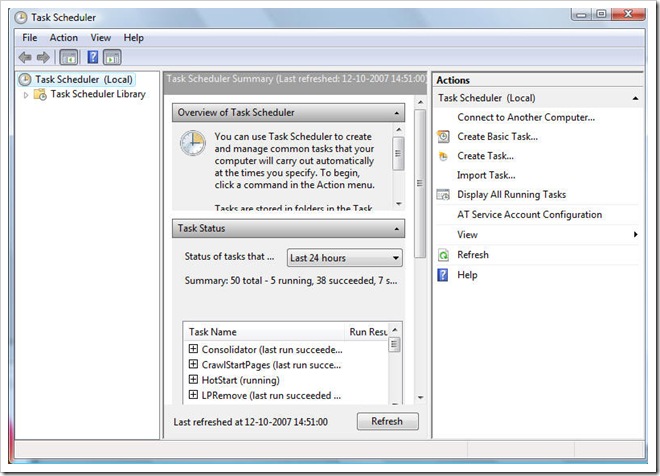Click the Back arrow toolbar icon
660x476 pixels.
click(x=25, y=57)
